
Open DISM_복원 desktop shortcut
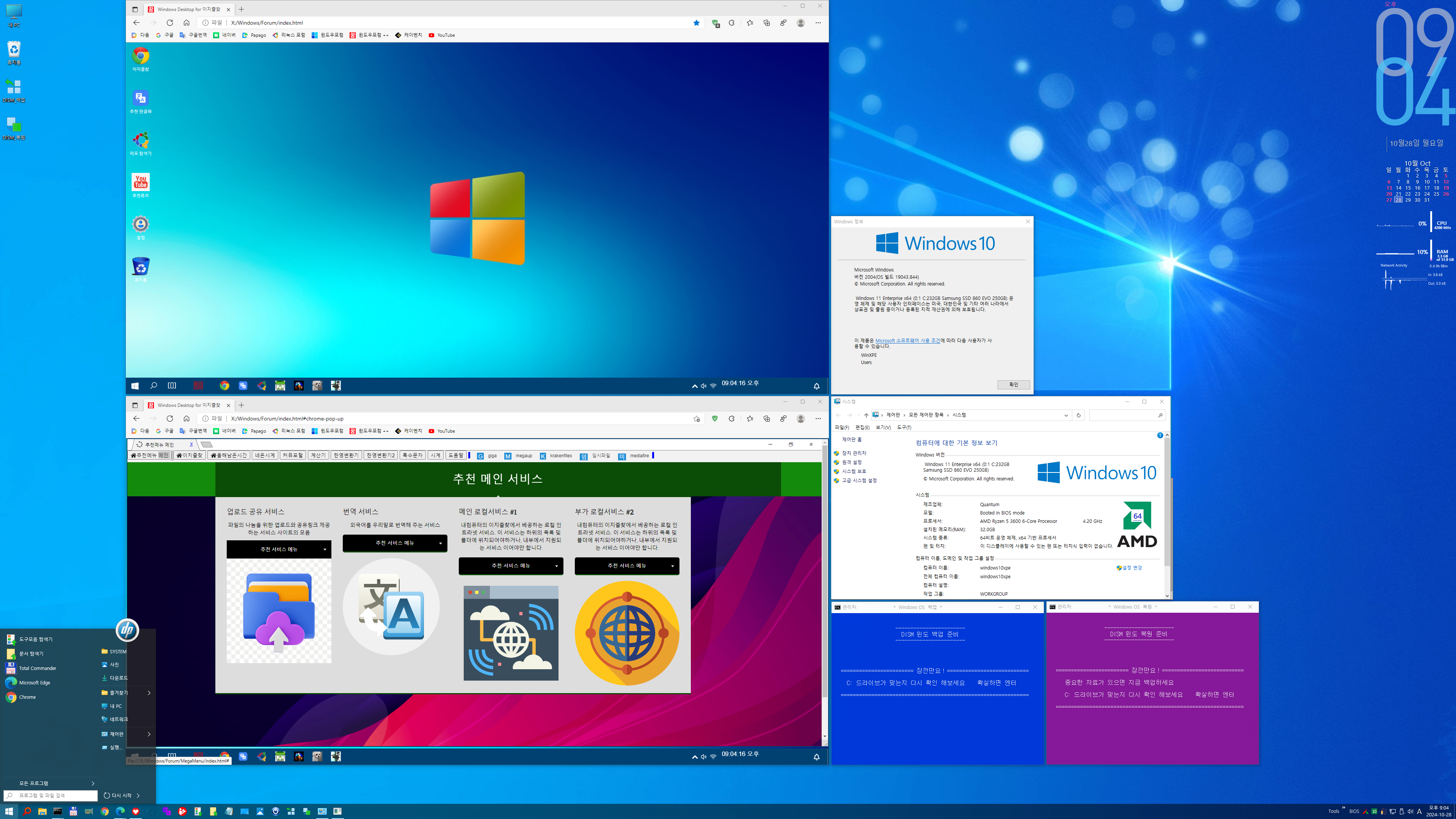point(14,128)
